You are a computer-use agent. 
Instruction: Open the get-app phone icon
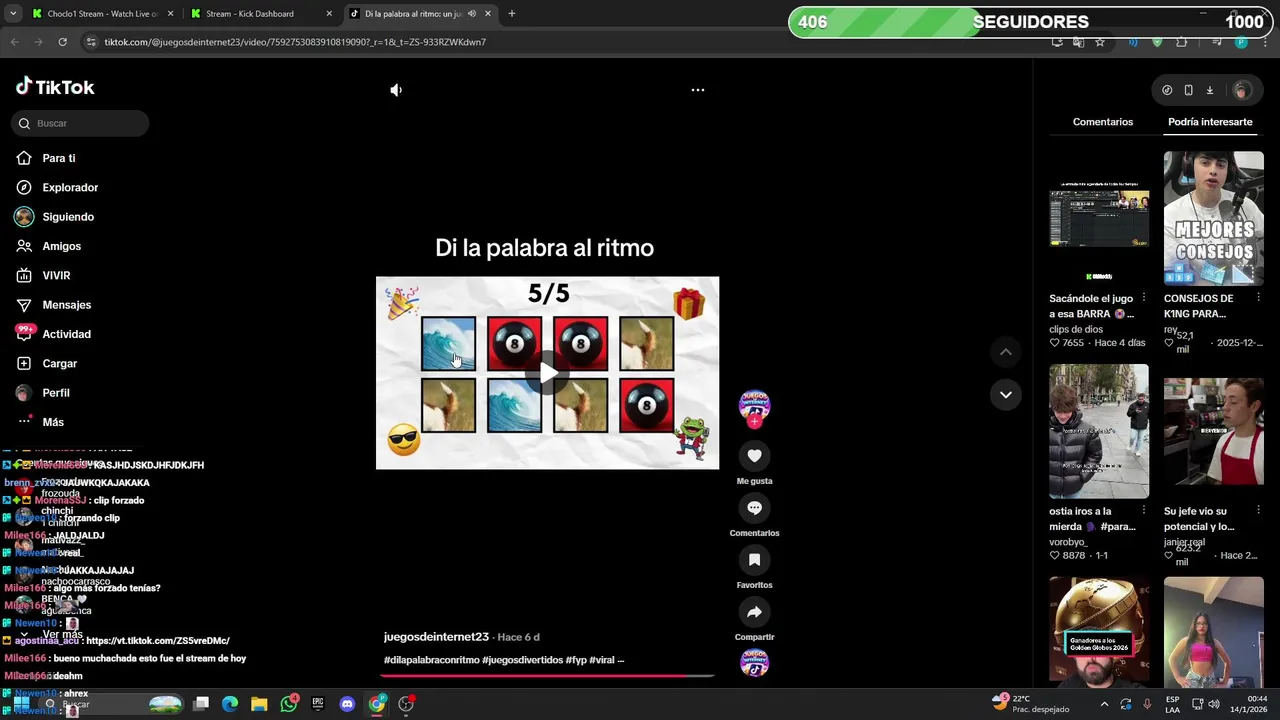point(1188,90)
